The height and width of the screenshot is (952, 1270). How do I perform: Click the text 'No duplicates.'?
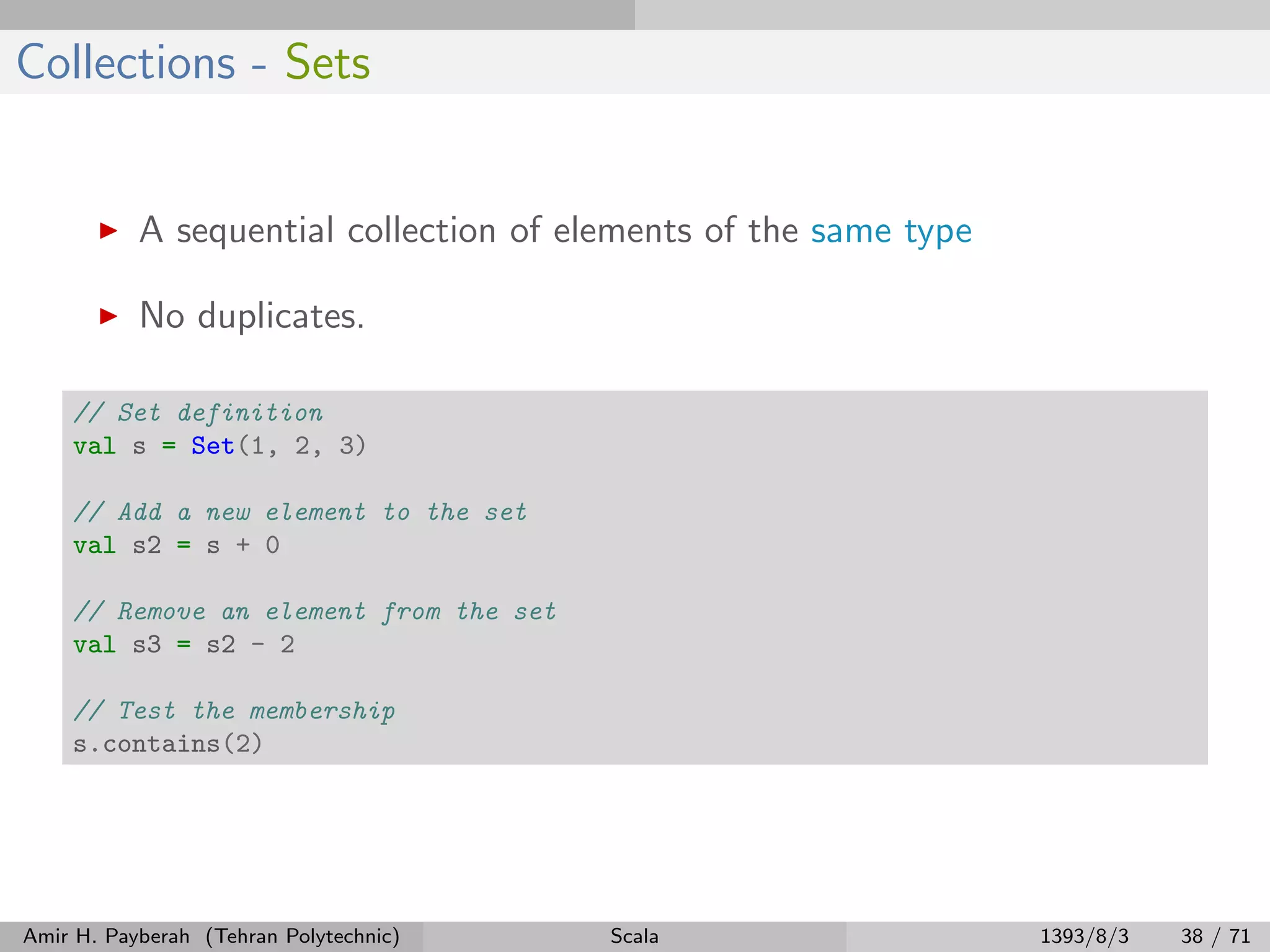click(252, 316)
